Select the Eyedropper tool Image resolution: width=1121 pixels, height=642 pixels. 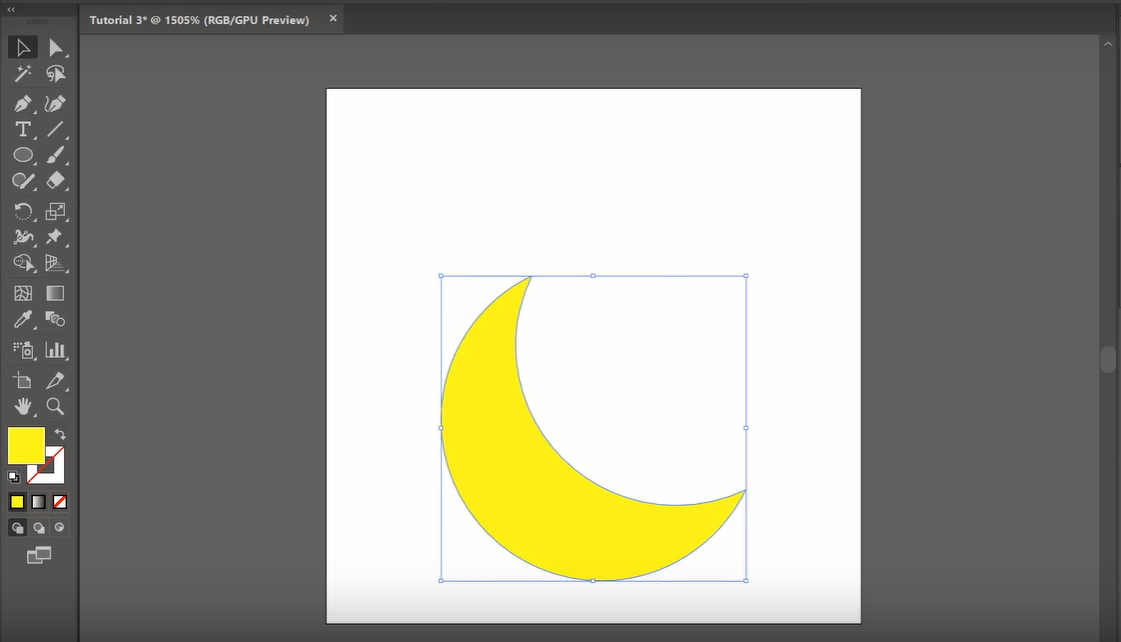point(22,320)
